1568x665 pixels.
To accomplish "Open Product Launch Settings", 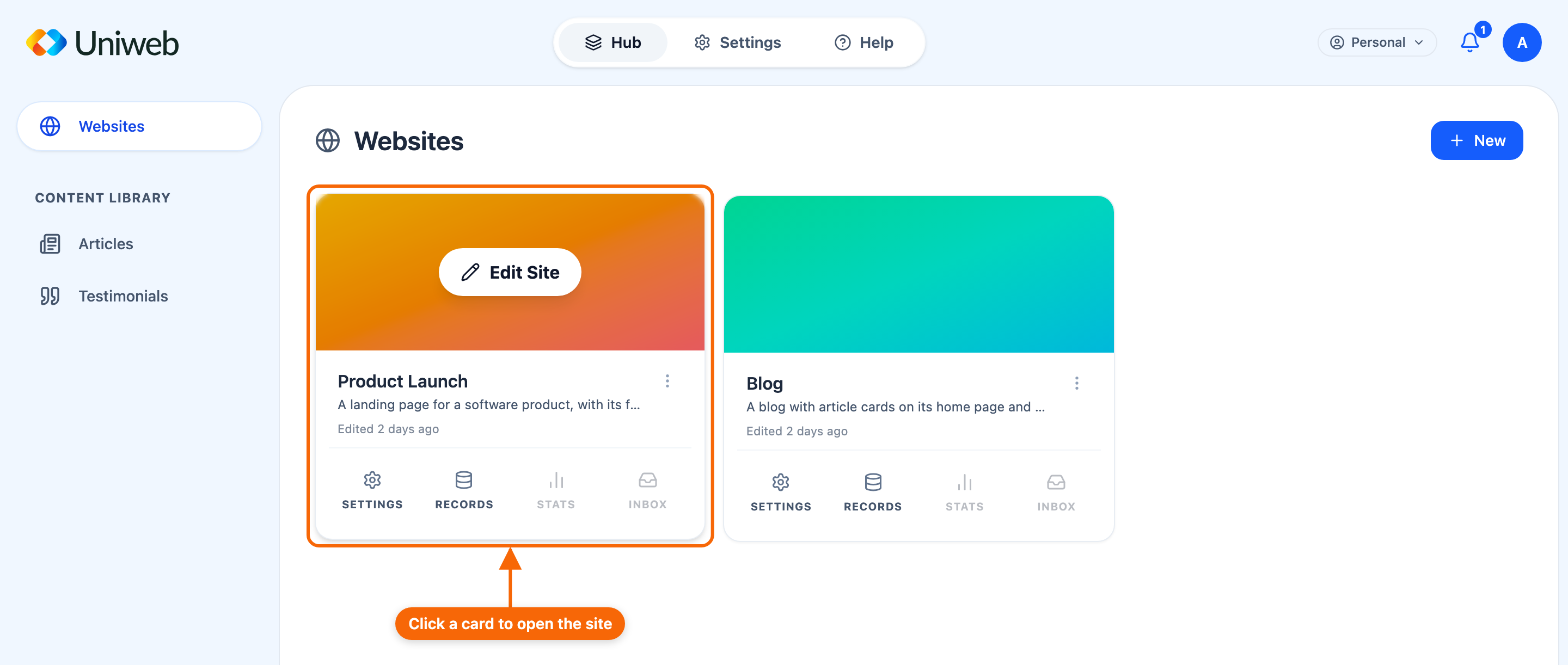I will pos(372,490).
